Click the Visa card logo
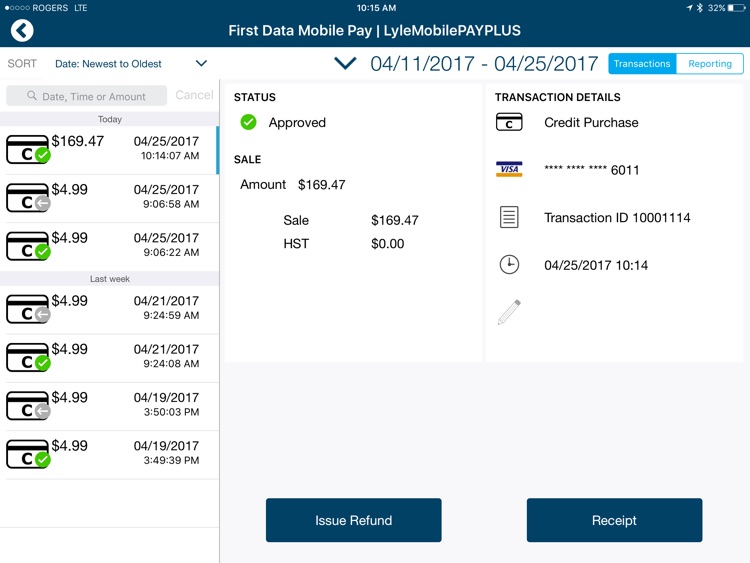750x563 pixels. [509, 169]
